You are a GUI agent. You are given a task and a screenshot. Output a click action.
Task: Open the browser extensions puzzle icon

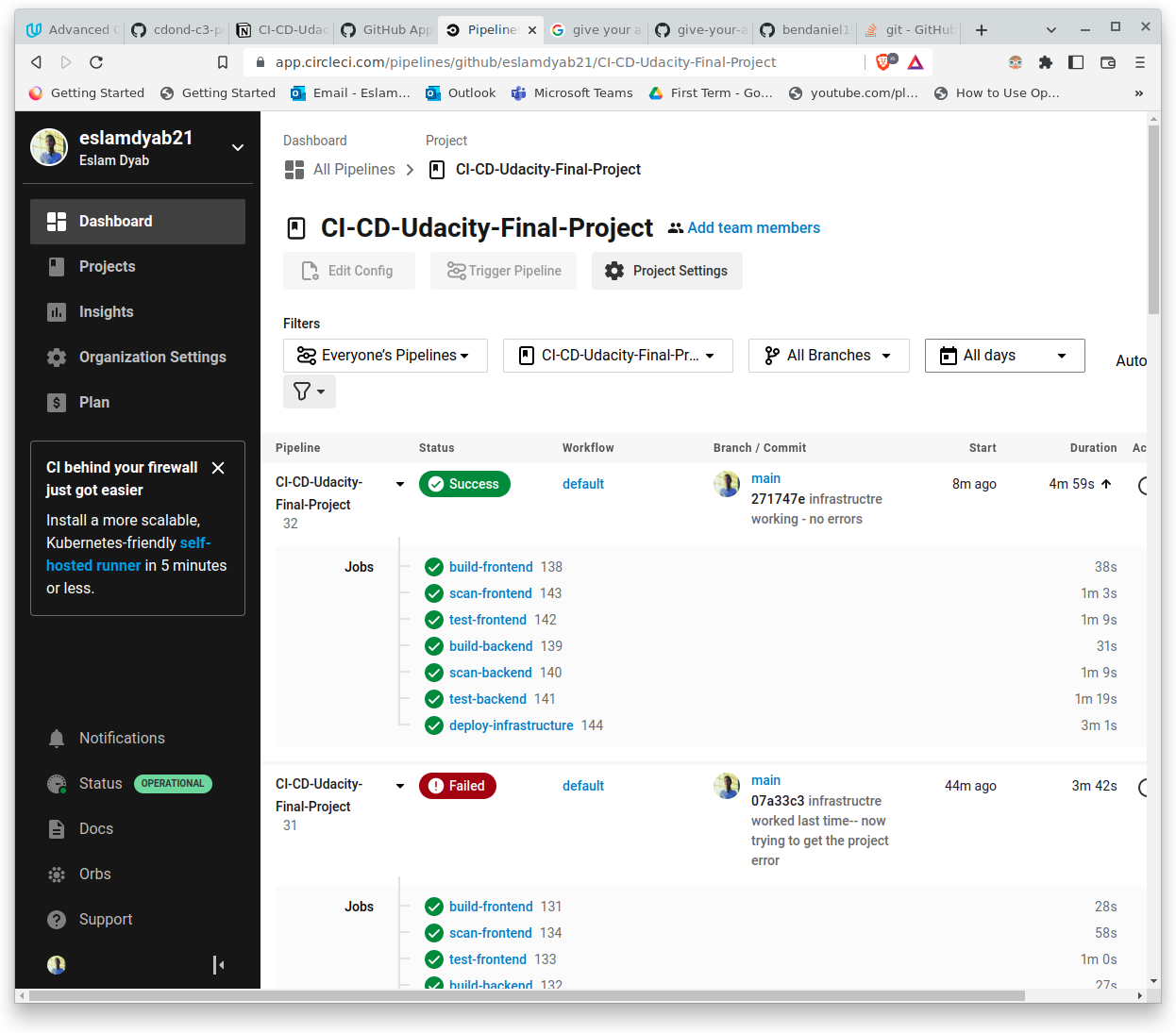point(1046,62)
